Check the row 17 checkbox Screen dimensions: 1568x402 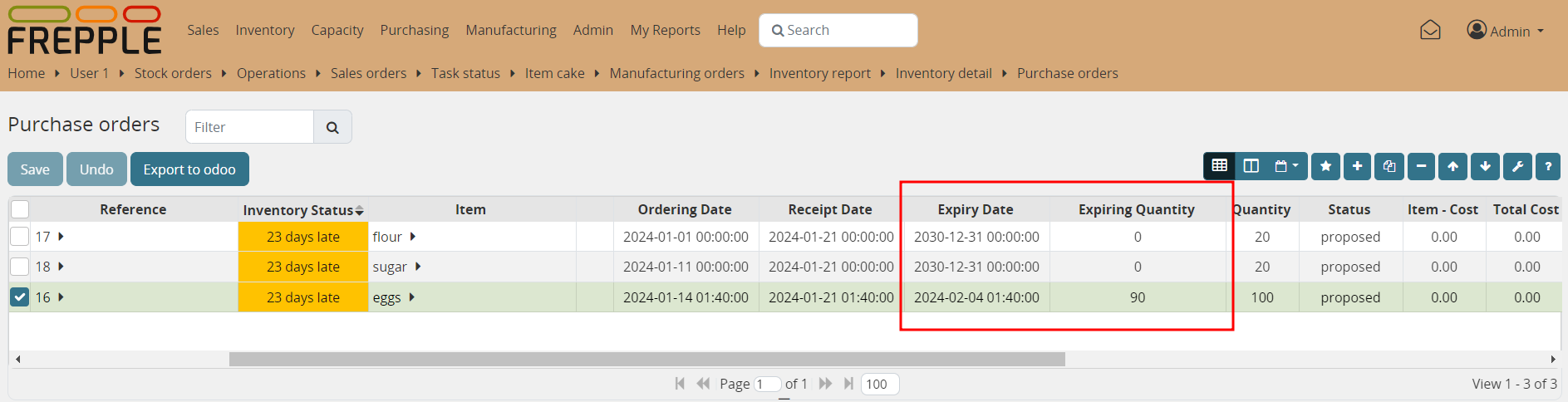(x=20, y=237)
